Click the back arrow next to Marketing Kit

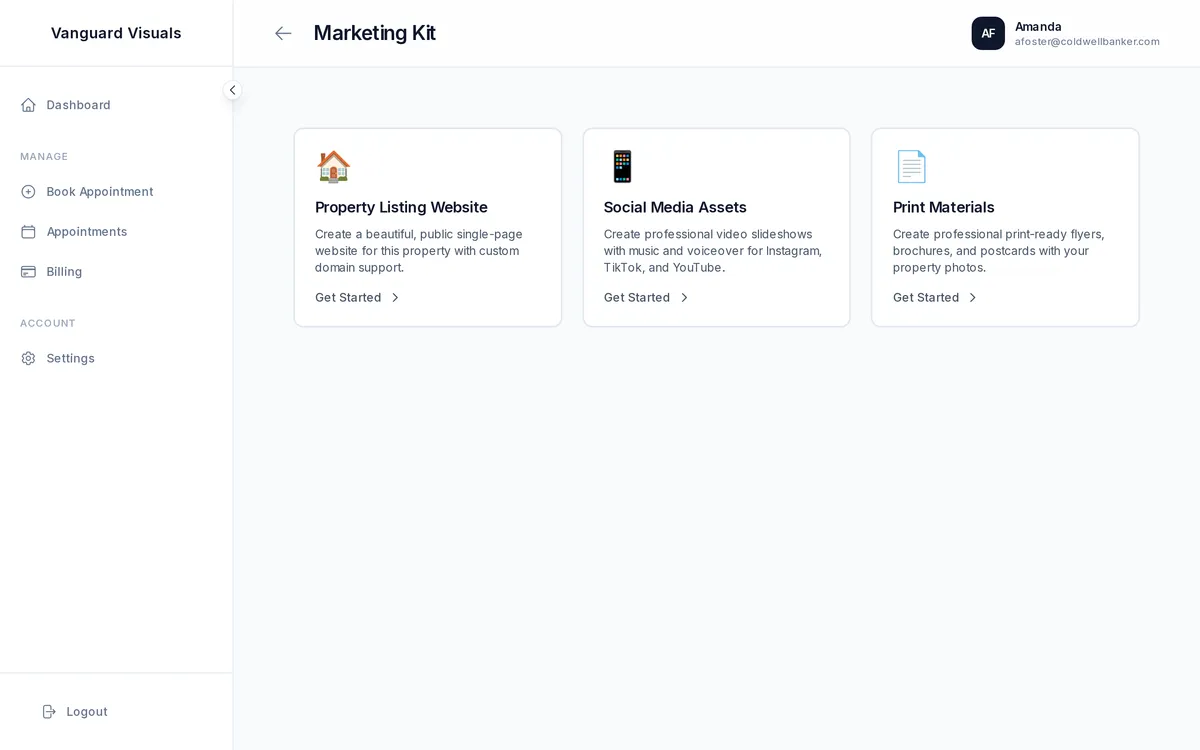283,33
